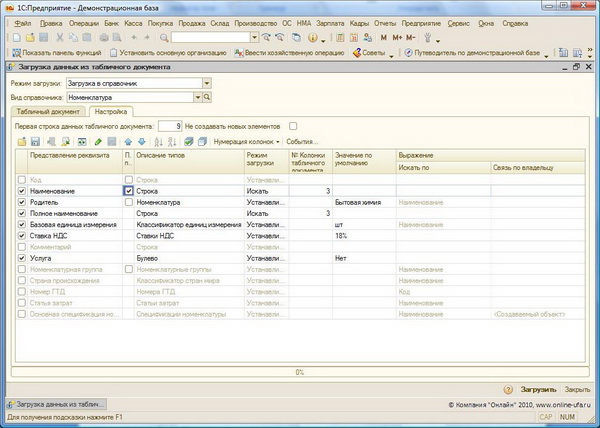The height and width of the screenshot is (428, 600).
Task: Click the check all rows icon
Action: tap(188, 142)
